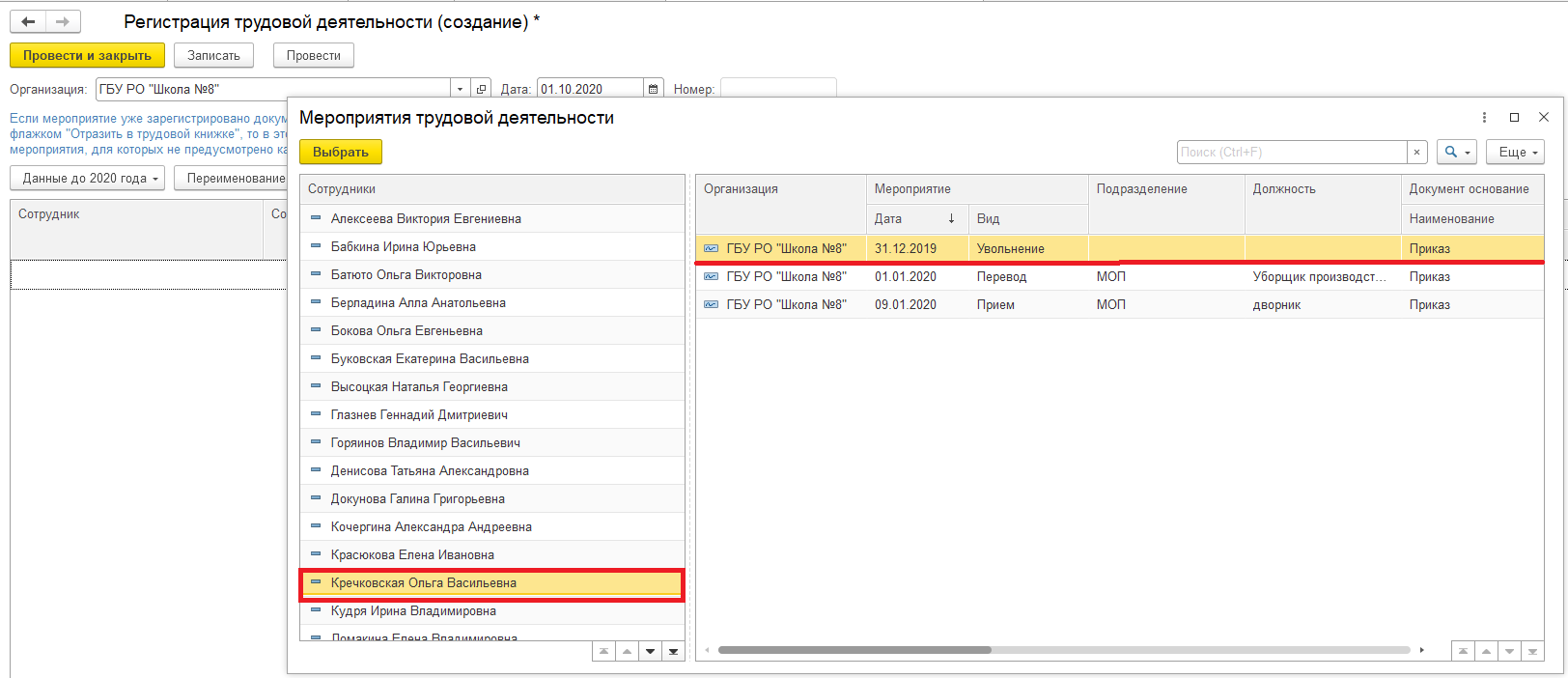The width and height of the screenshot is (1568, 678).
Task: Move up one row in the employees list
Action: click(627, 651)
